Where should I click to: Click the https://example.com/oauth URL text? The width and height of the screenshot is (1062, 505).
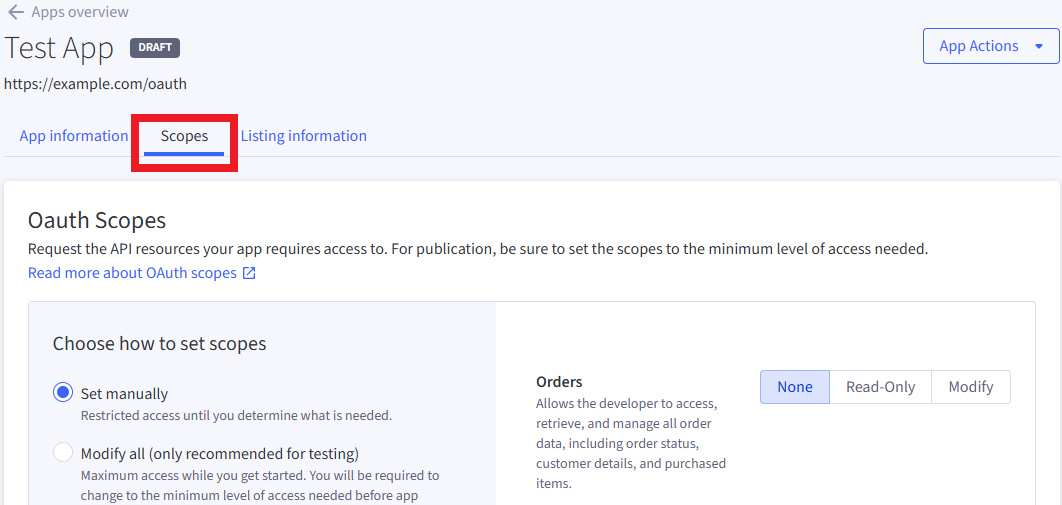coord(95,84)
